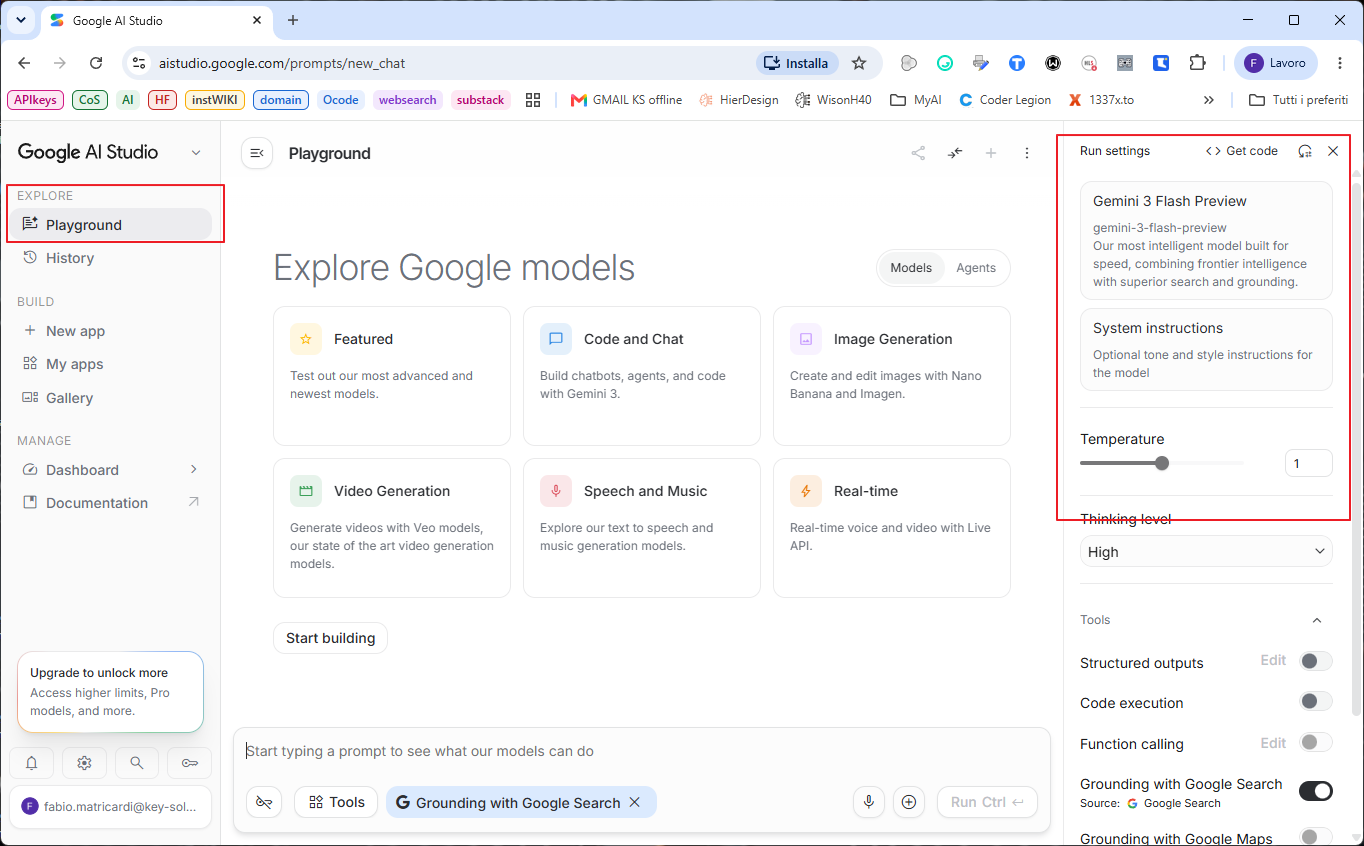Viewport: 1364px width, 846px height.
Task: Click the compare mode arrows icon
Action: coord(955,153)
